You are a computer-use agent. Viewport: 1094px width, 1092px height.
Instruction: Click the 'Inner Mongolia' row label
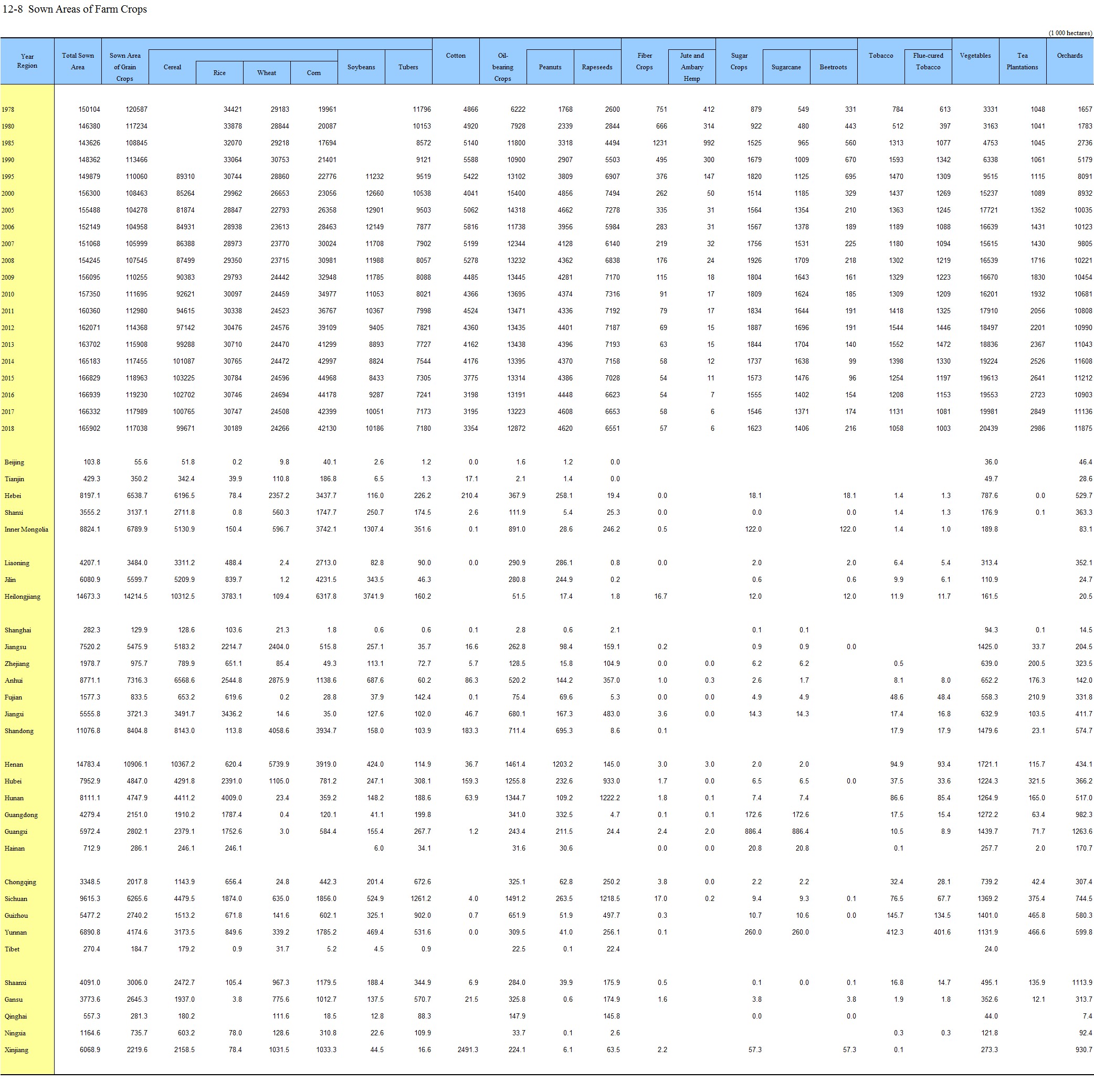click(x=27, y=529)
